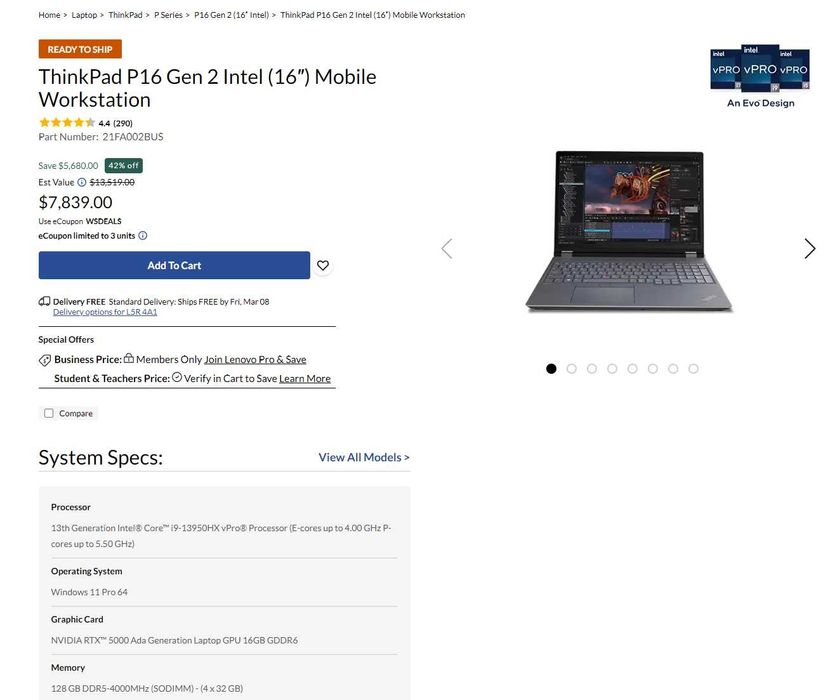
Task: Open the P Series breadcrumb
Action: (168, 15)
